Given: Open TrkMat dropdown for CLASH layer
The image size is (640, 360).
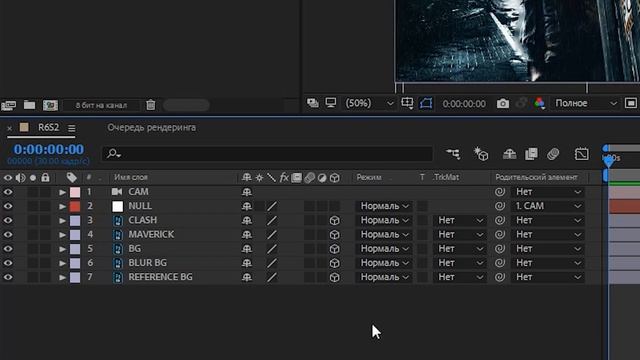Looking at the screenshot, I should [460, 220].
